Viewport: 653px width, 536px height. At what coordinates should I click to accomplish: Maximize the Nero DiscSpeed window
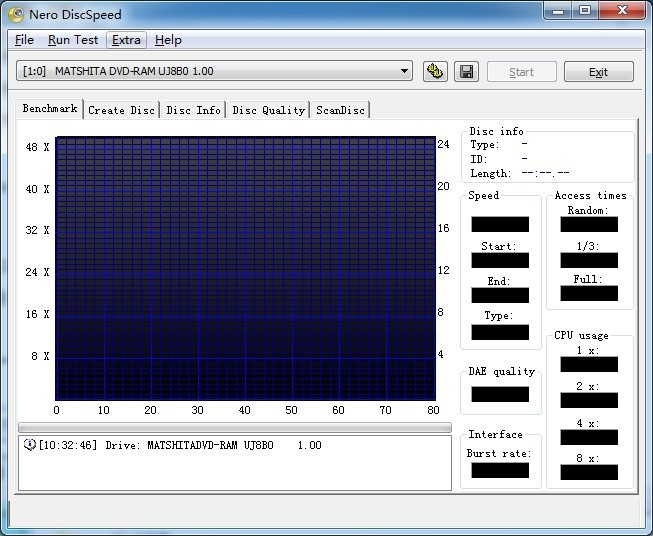[x=585, y=11]
